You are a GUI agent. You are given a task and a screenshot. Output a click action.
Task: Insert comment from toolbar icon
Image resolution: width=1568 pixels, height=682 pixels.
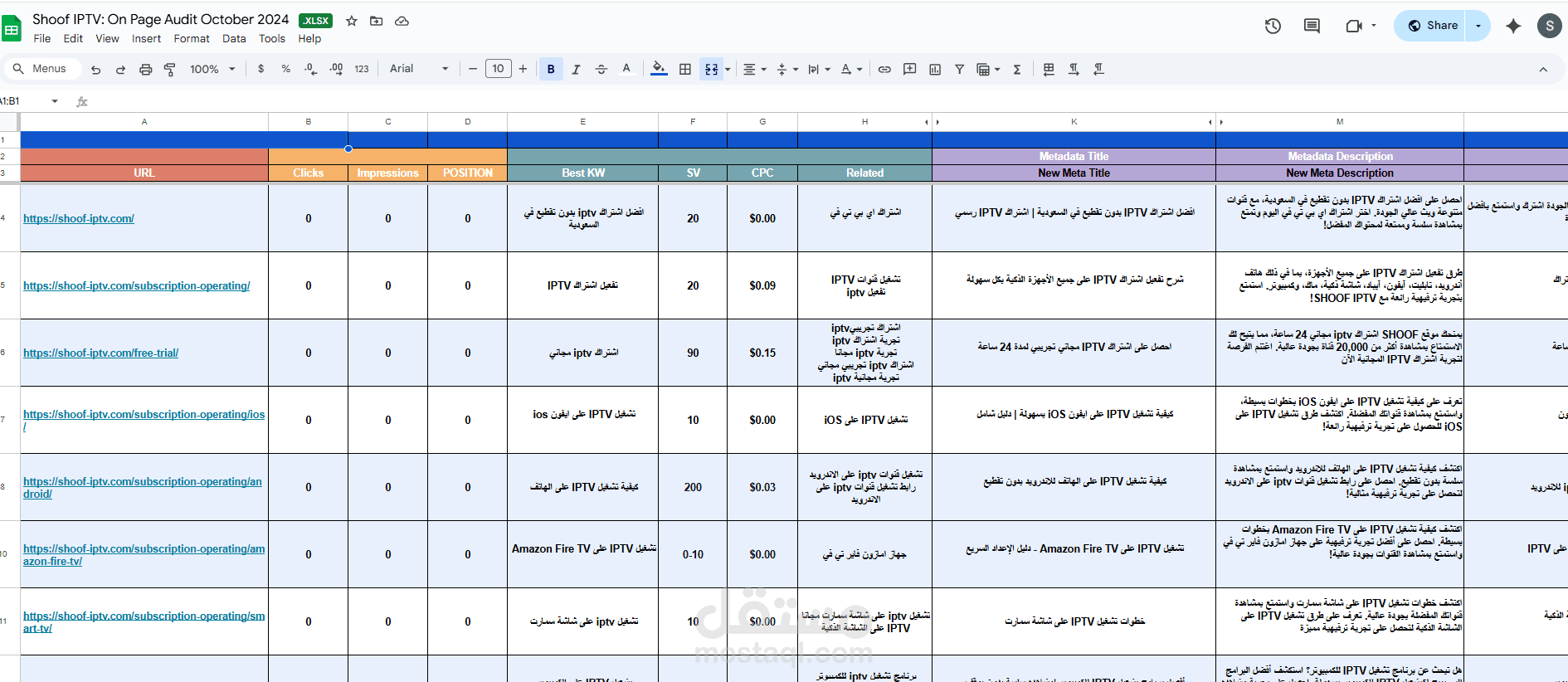coord(910,69)
